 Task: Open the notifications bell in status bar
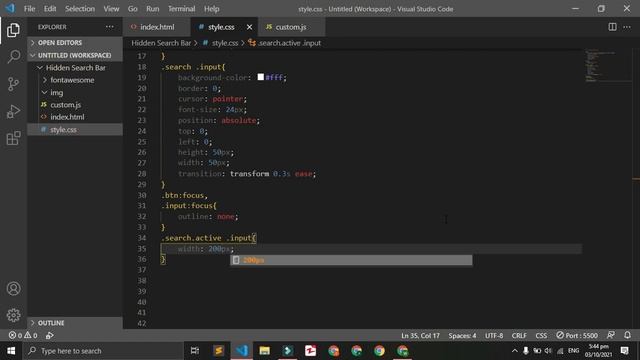pos(627,335)
